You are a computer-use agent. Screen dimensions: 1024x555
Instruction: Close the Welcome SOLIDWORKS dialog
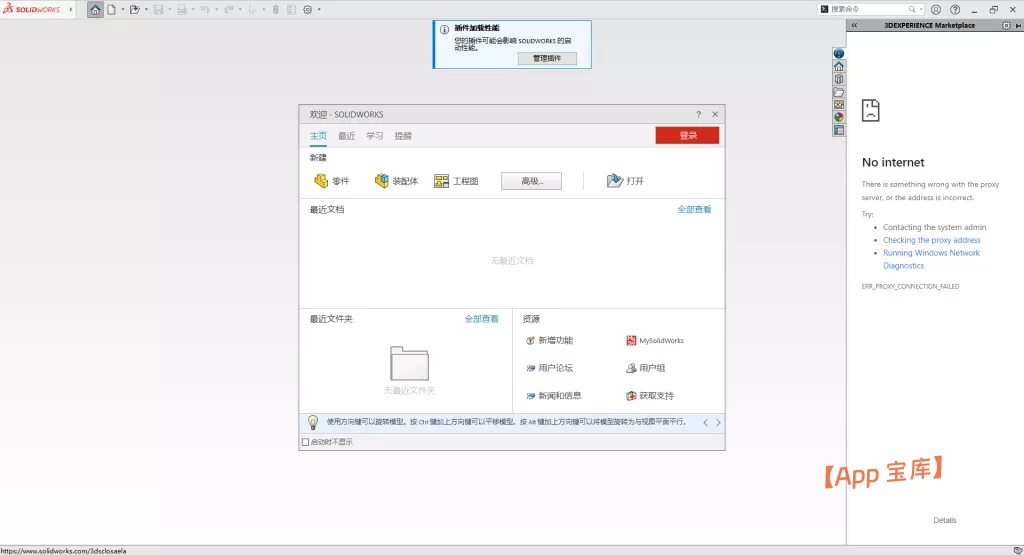click(x=715, y=114)
